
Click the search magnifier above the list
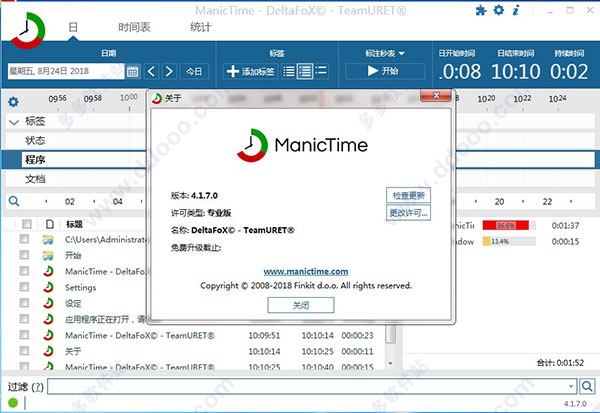[14, 201]
